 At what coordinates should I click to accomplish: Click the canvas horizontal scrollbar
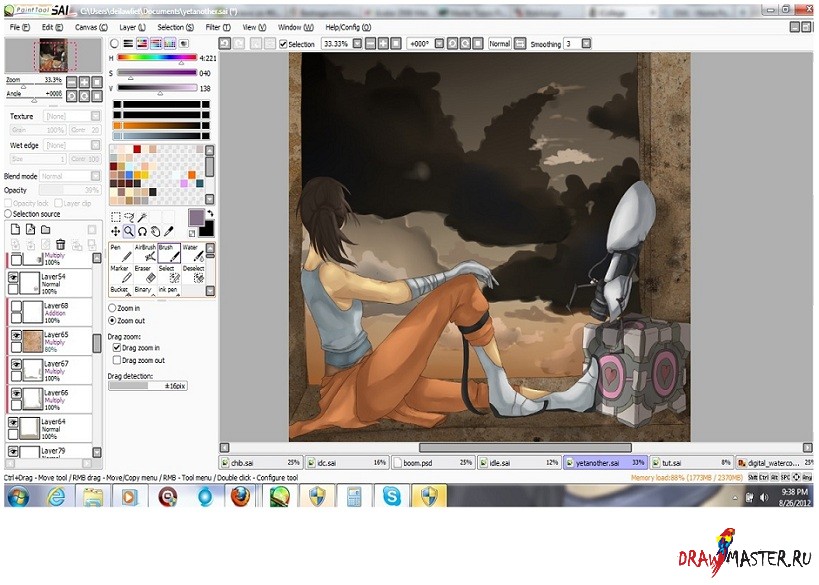coord(525,448)
